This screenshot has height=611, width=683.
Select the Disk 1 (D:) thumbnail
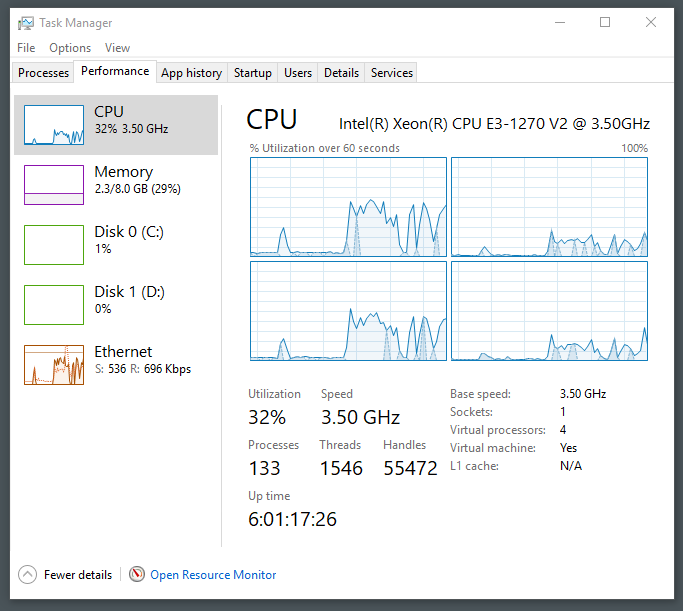coord(54,305)
